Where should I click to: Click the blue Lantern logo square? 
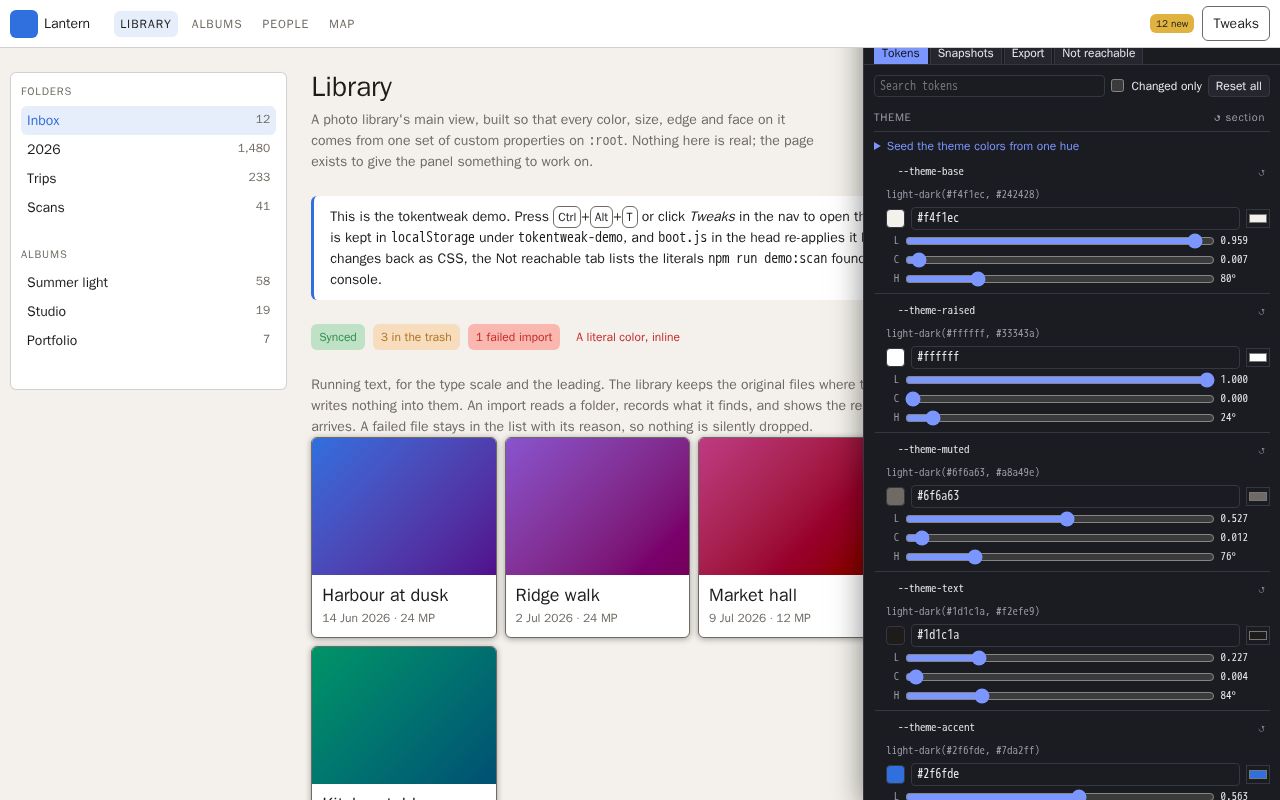coord(24,24)
